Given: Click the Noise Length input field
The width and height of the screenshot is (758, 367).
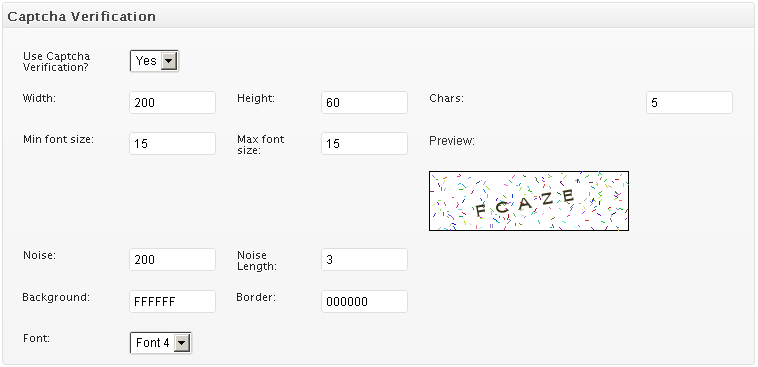Looking at the screenshot, I should (x=364, y=260).
